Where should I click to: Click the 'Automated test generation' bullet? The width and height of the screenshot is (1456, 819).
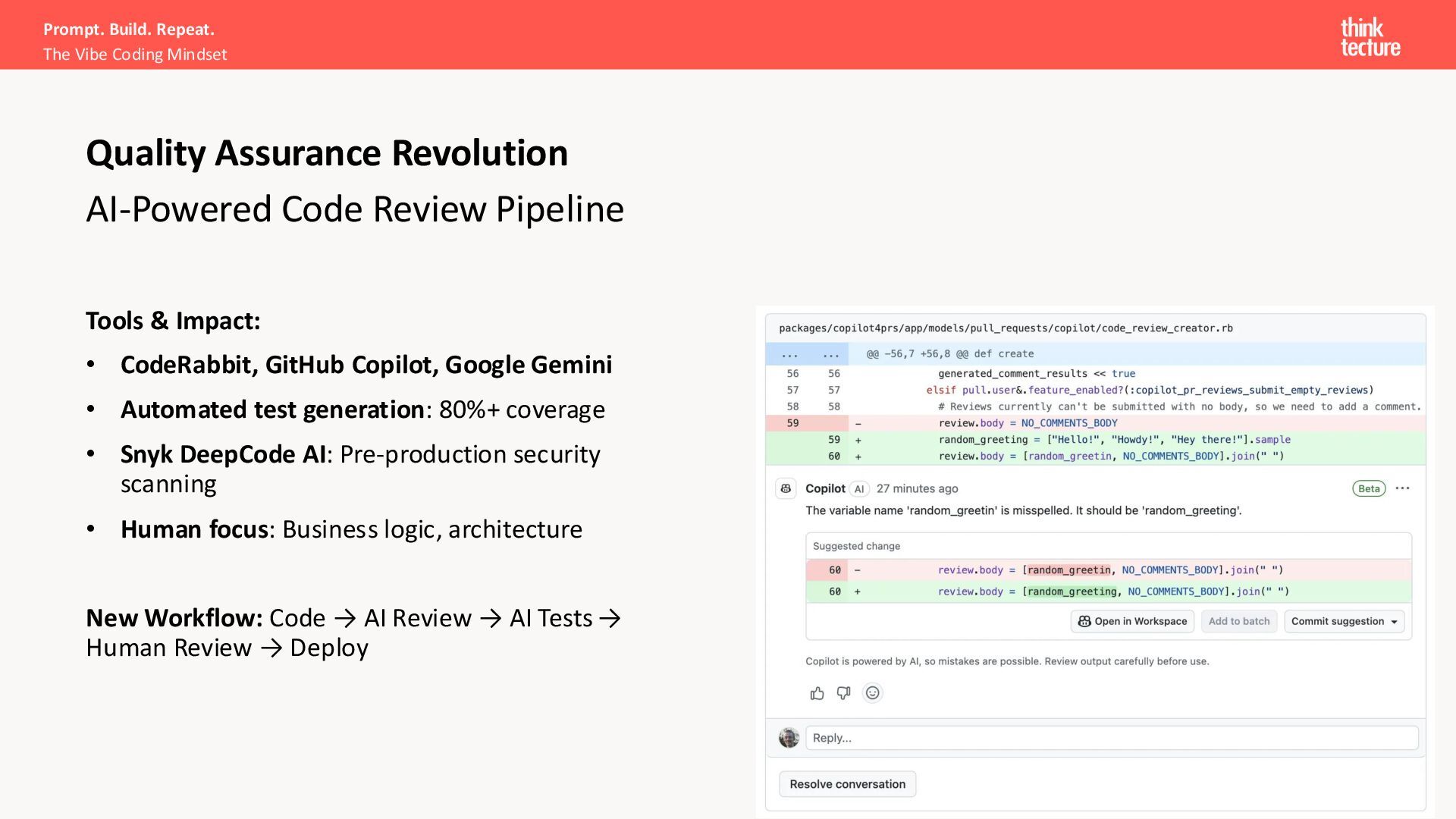tap(362, 409)
